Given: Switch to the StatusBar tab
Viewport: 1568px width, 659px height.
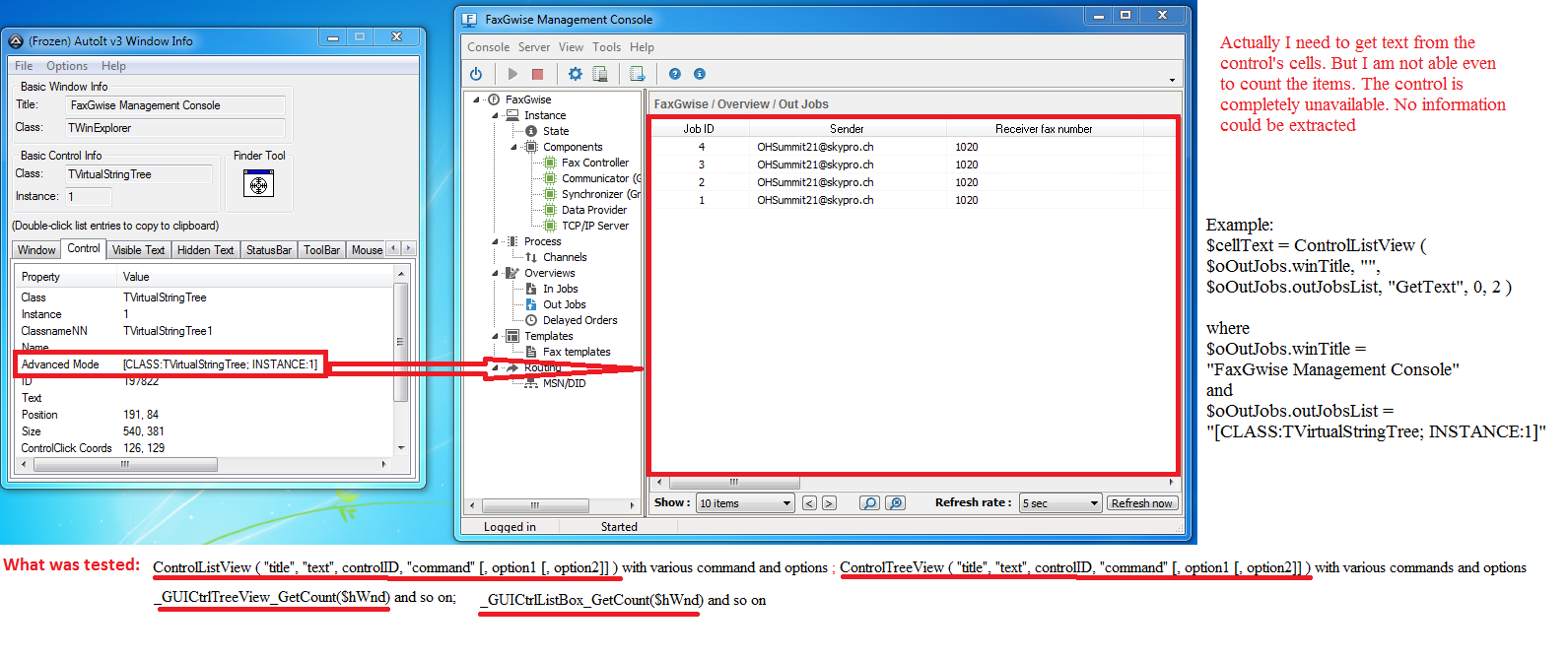Looking at the screenshot, I should click(269, 250).
